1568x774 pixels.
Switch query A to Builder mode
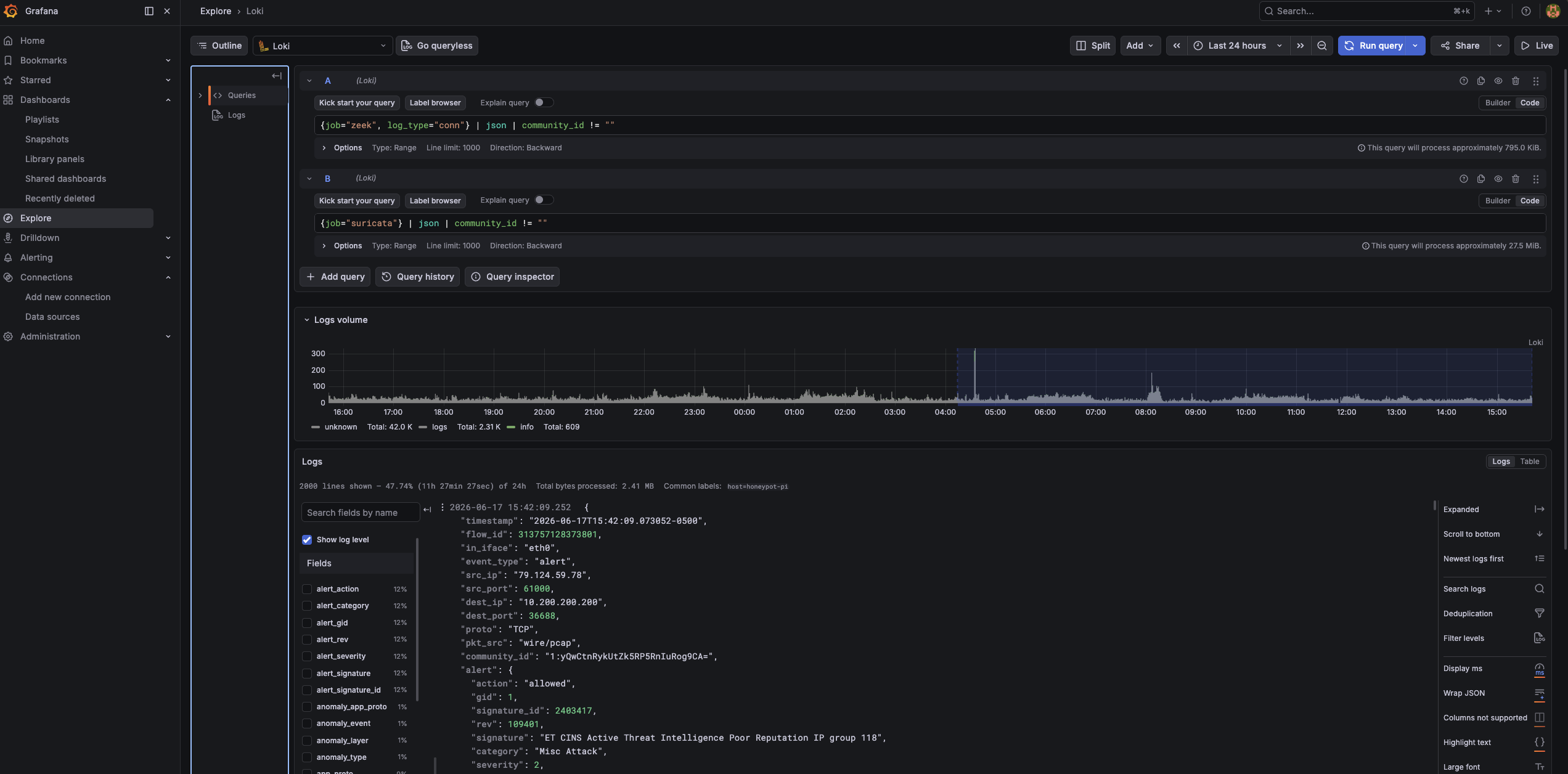click(x=1498, y=103)
